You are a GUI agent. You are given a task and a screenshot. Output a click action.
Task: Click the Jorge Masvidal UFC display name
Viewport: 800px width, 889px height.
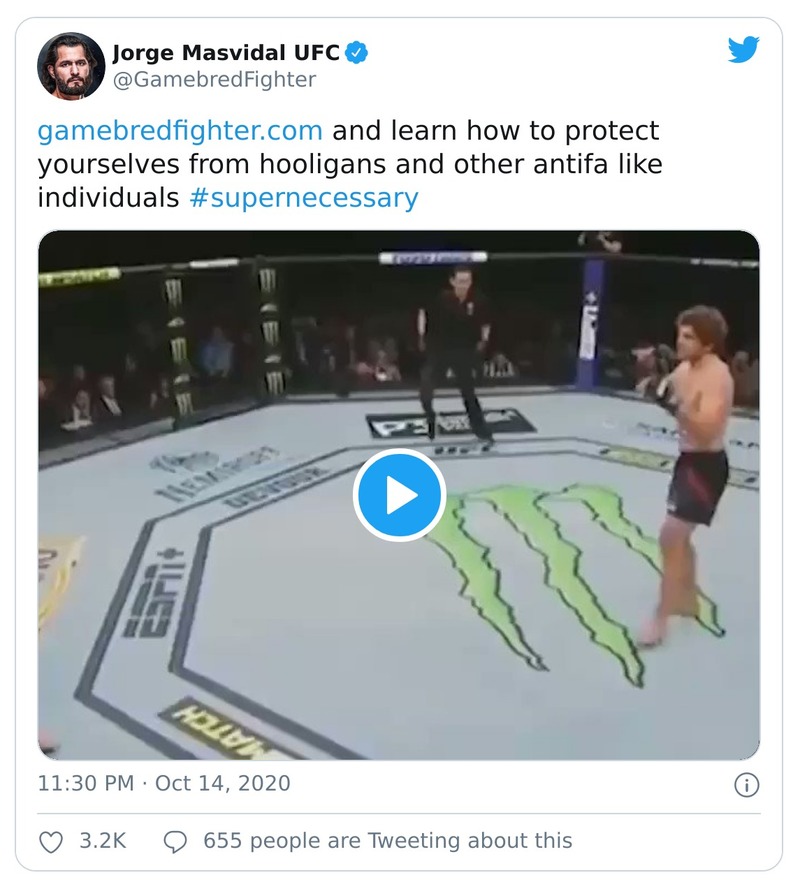point(227,52)
